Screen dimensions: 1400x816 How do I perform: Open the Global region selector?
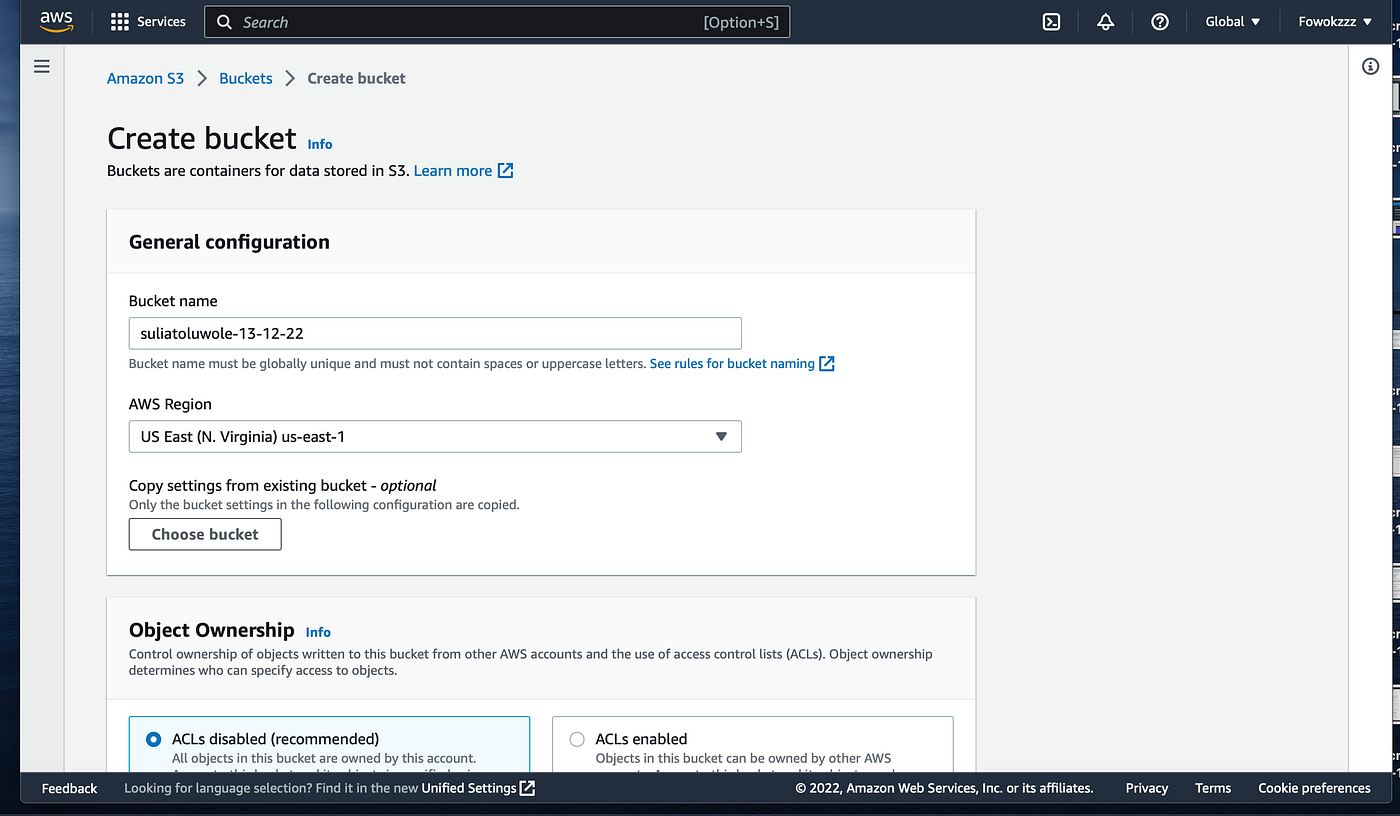coord(1232,22)
